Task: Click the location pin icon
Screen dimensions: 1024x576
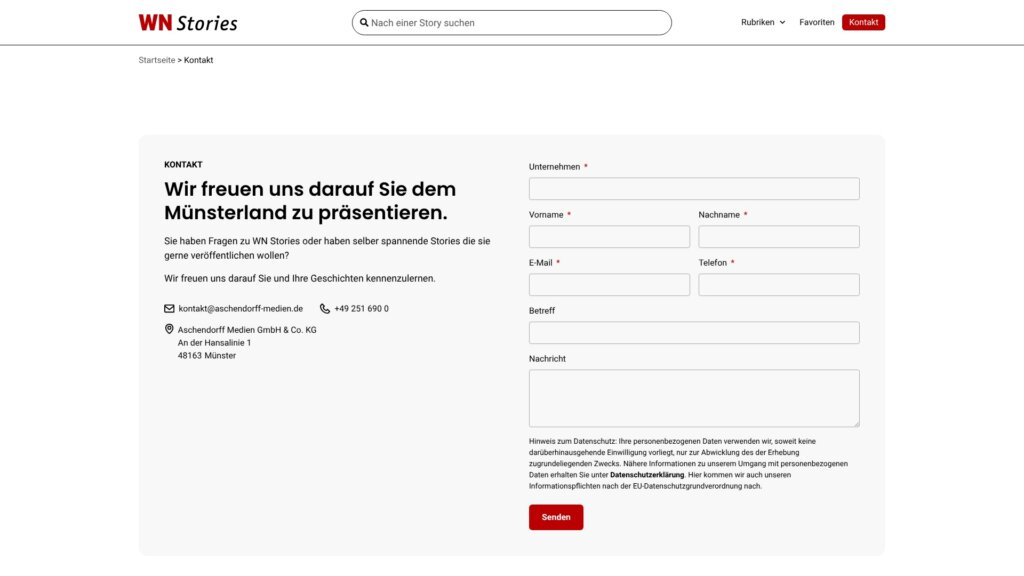Action: click(168, 327)
